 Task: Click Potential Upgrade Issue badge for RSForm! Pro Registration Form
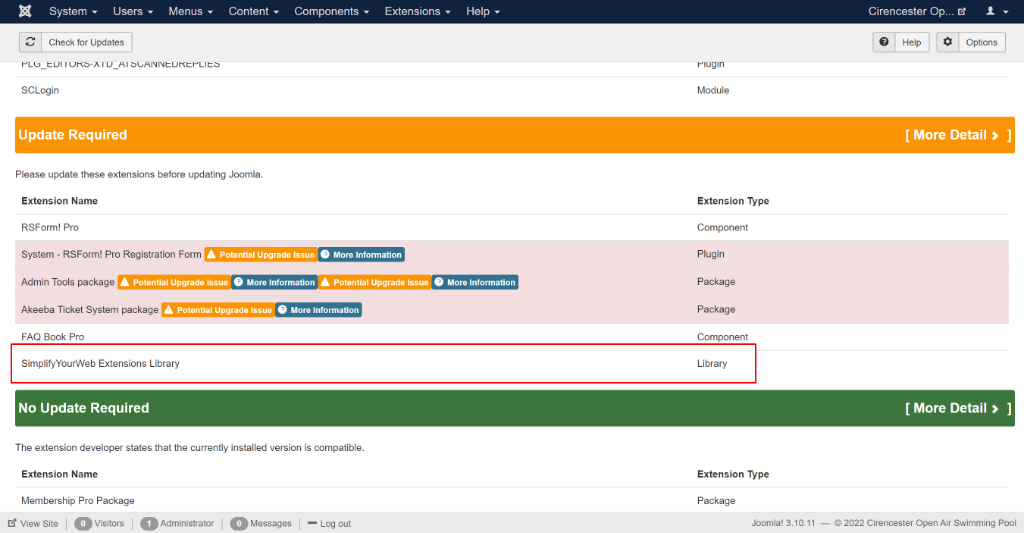pos(260,255)
